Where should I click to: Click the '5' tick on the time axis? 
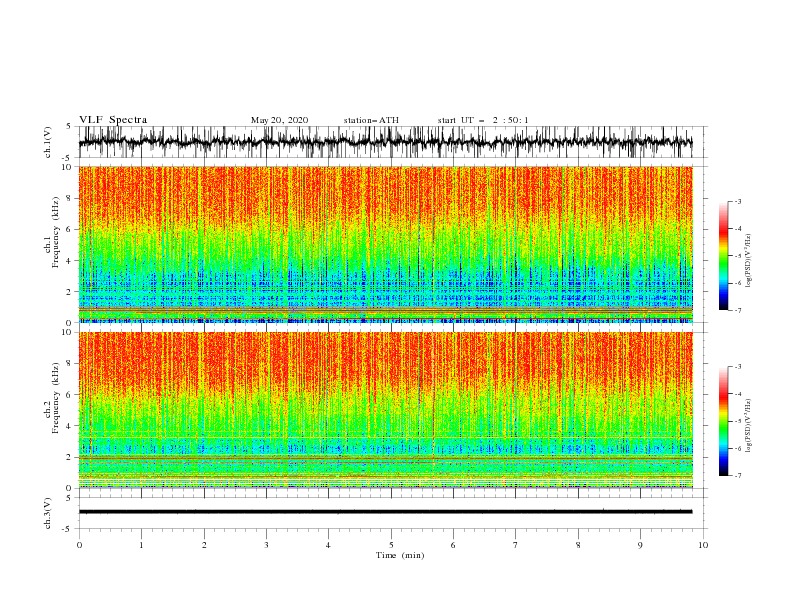click(x=391, y=545)
